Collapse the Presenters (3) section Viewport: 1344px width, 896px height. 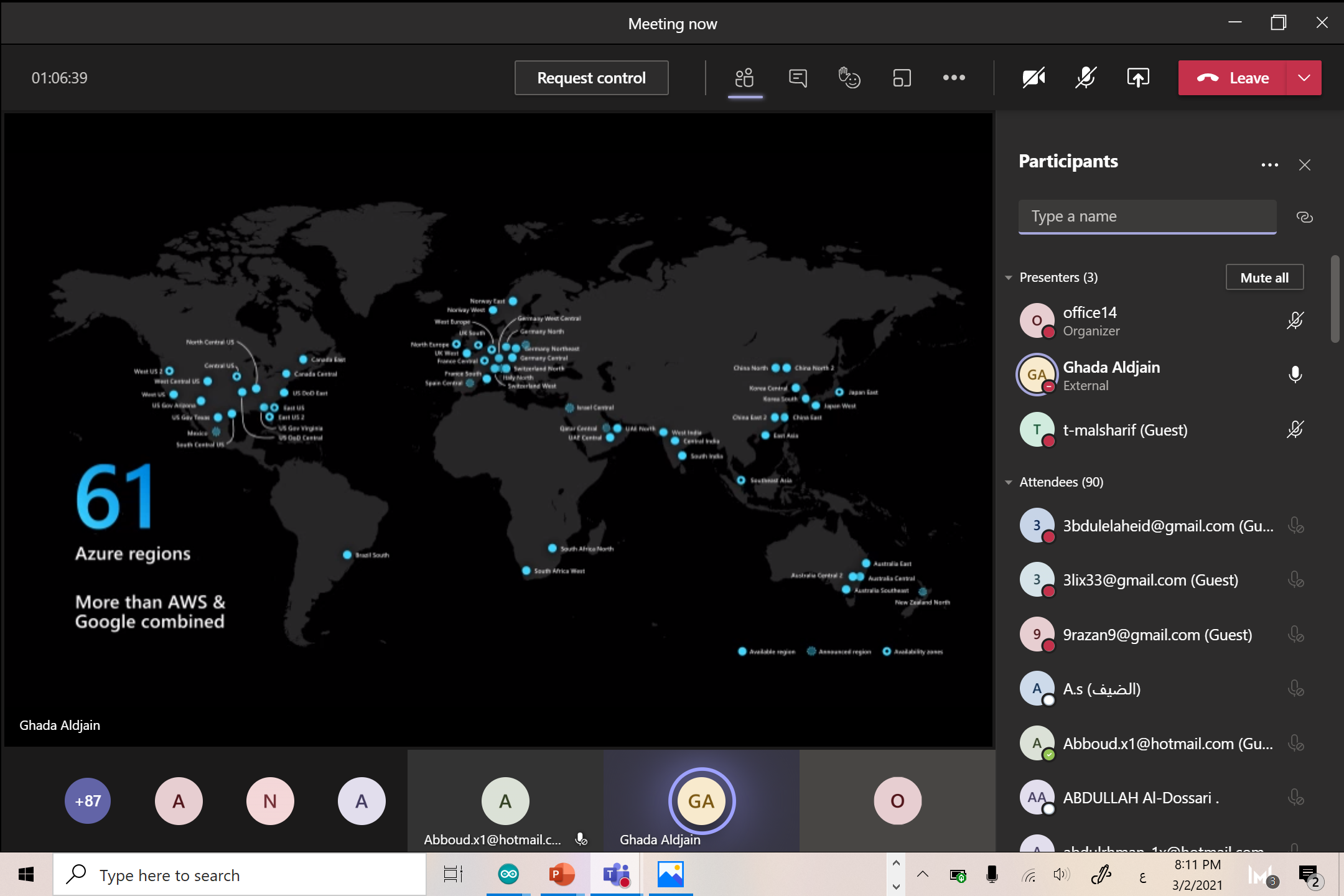1009,278
